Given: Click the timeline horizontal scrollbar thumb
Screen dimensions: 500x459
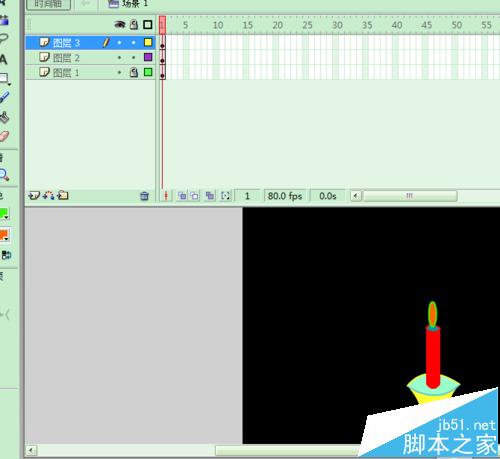Looking at the screenshot, I should [410, 196].
